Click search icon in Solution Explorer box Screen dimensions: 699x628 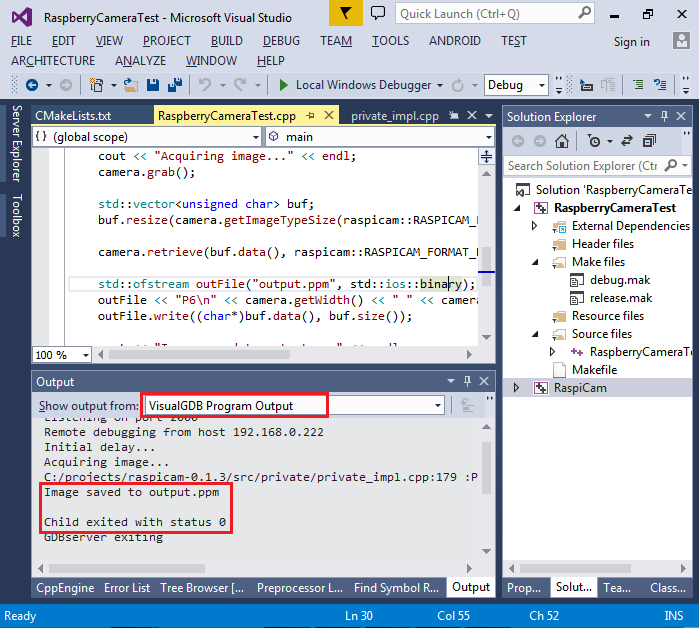[x=670, y=166]
